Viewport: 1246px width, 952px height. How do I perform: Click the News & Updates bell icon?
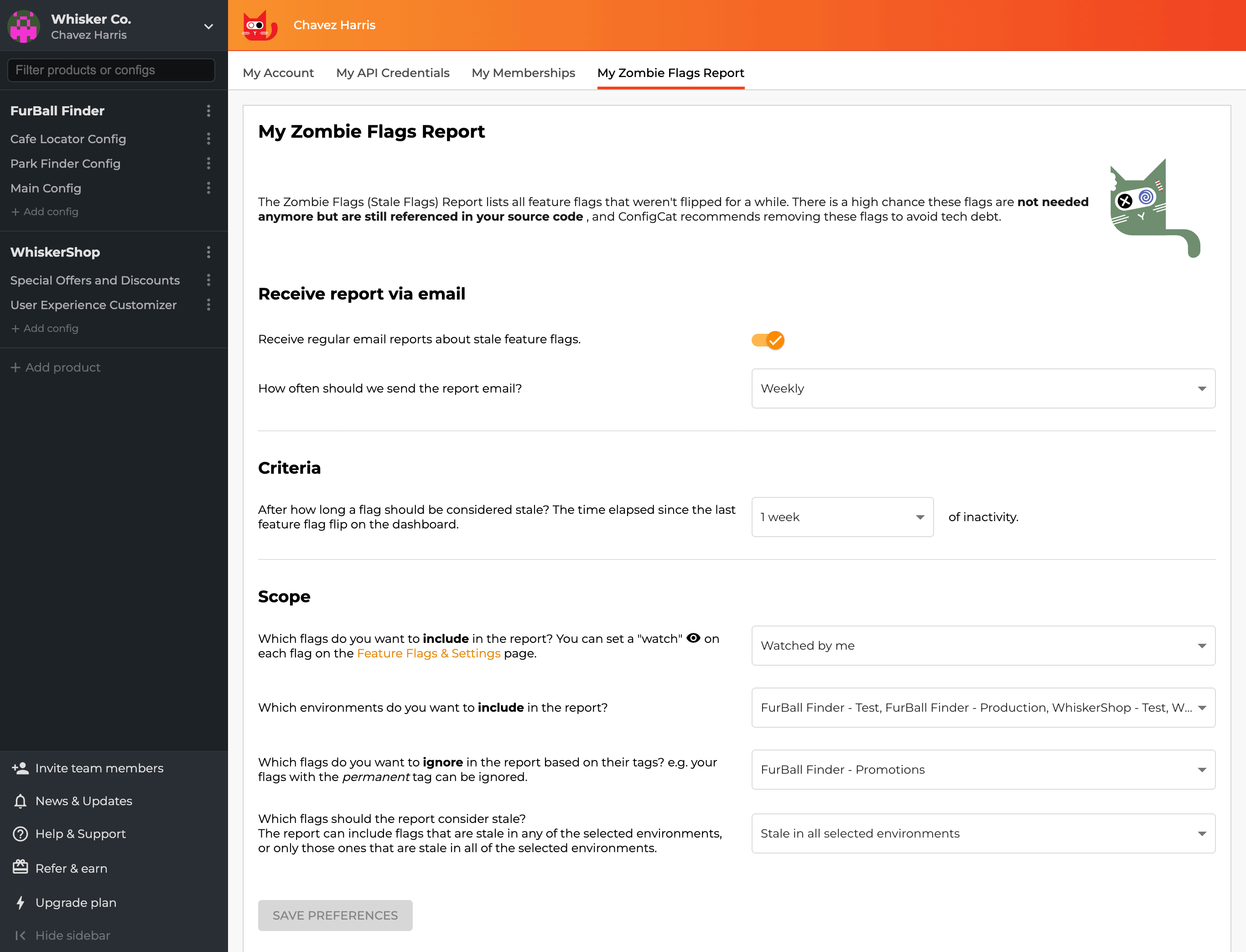[21, 801]
